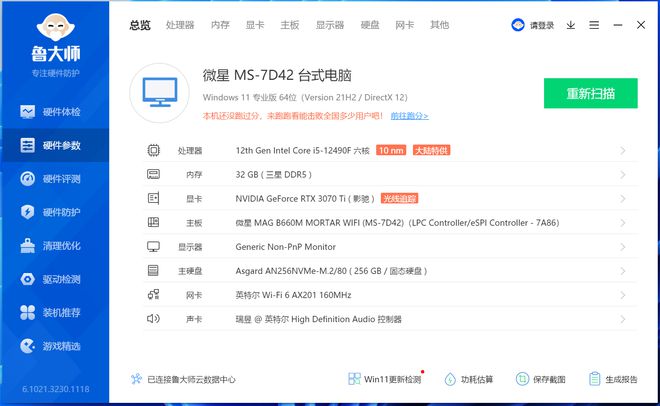This screenshot has height=406, width=660.
Task: Click the green 重新扫描 button
Action: 590,93
